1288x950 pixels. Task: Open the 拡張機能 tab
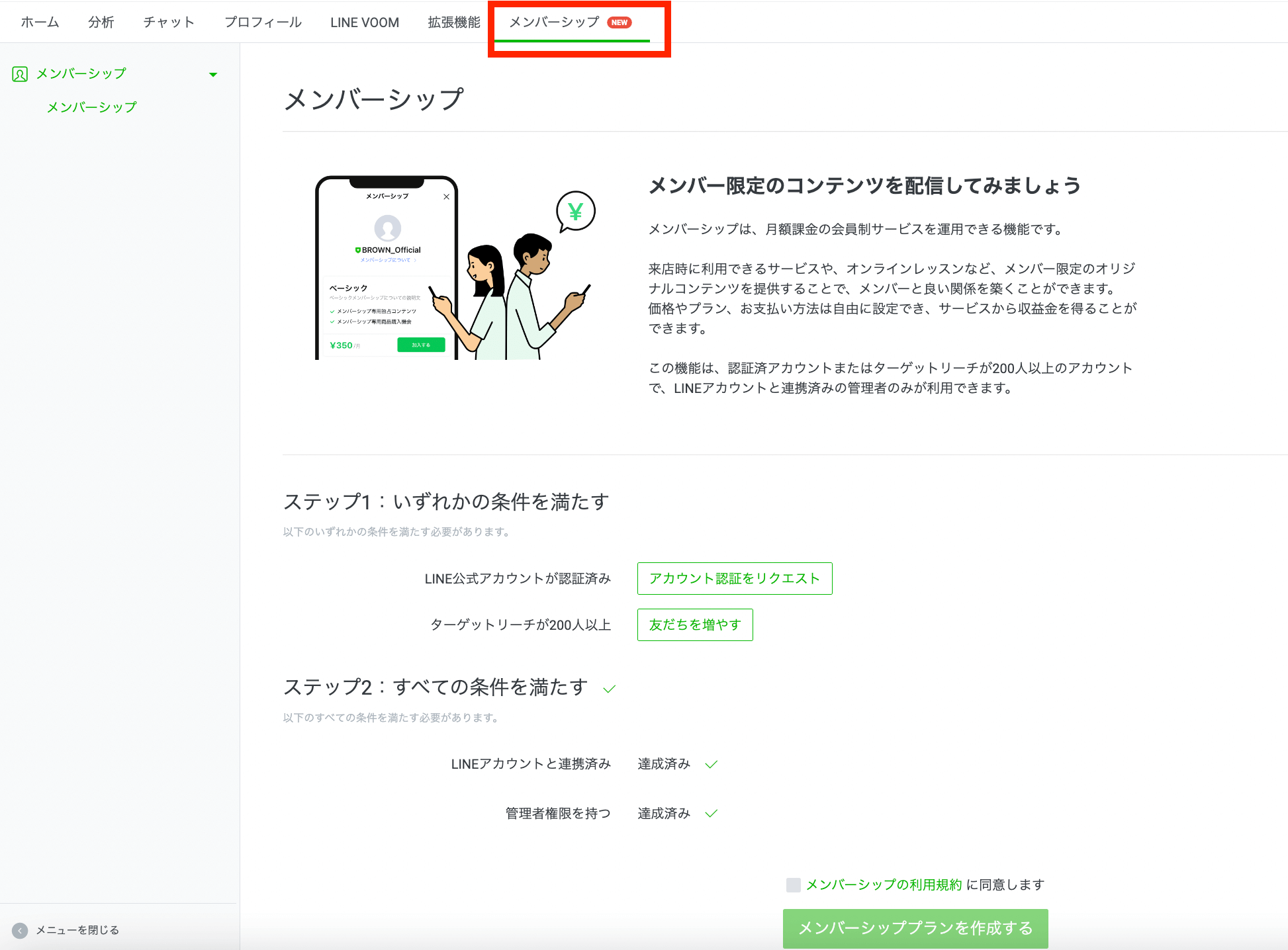[454, 22]
